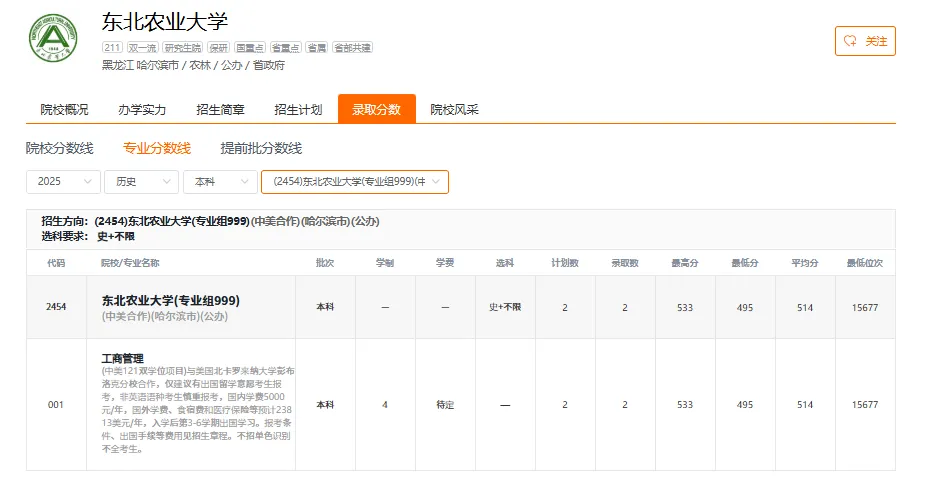Click the 院校/专业名称 column header
The image size is (930, 489).
(x=130, y=263)
